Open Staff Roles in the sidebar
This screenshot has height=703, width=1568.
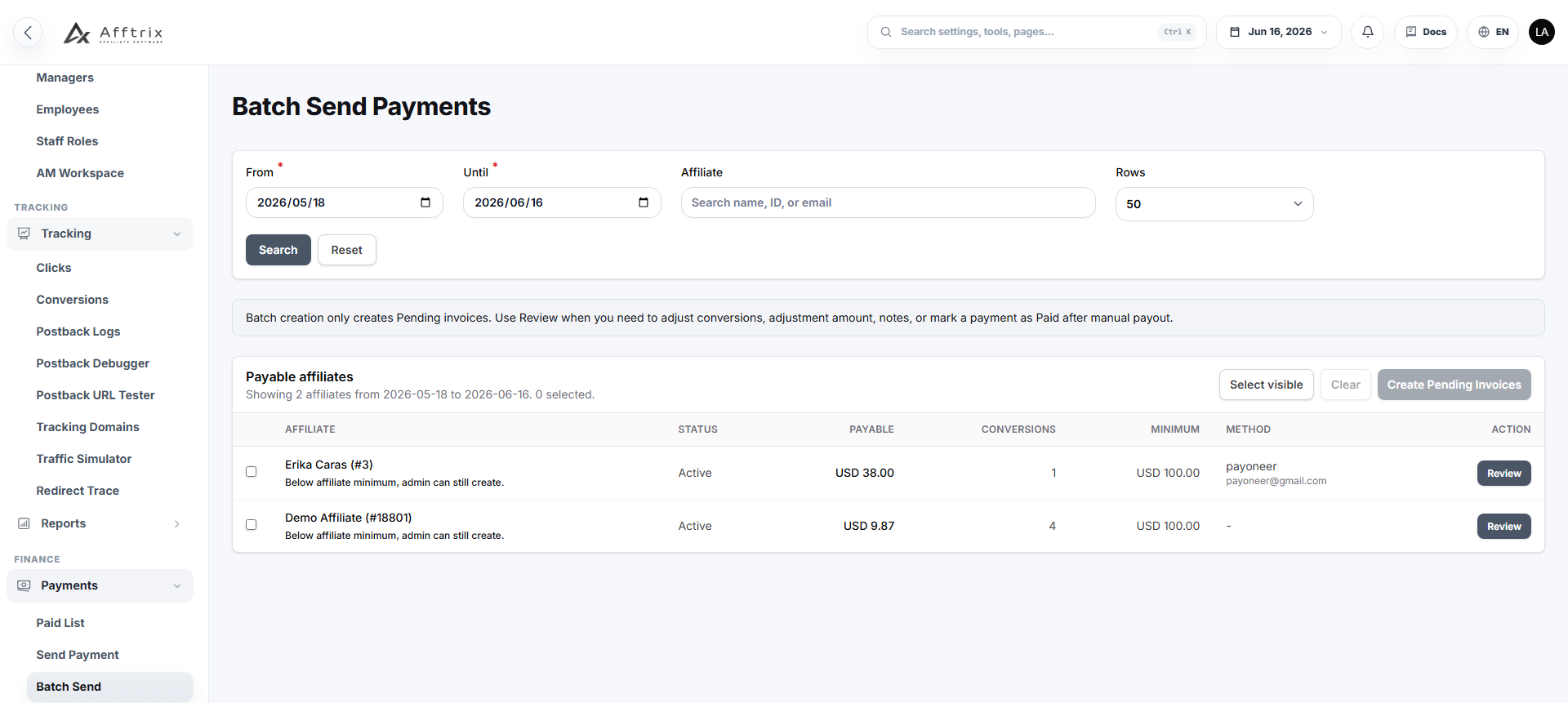point(67,141)
